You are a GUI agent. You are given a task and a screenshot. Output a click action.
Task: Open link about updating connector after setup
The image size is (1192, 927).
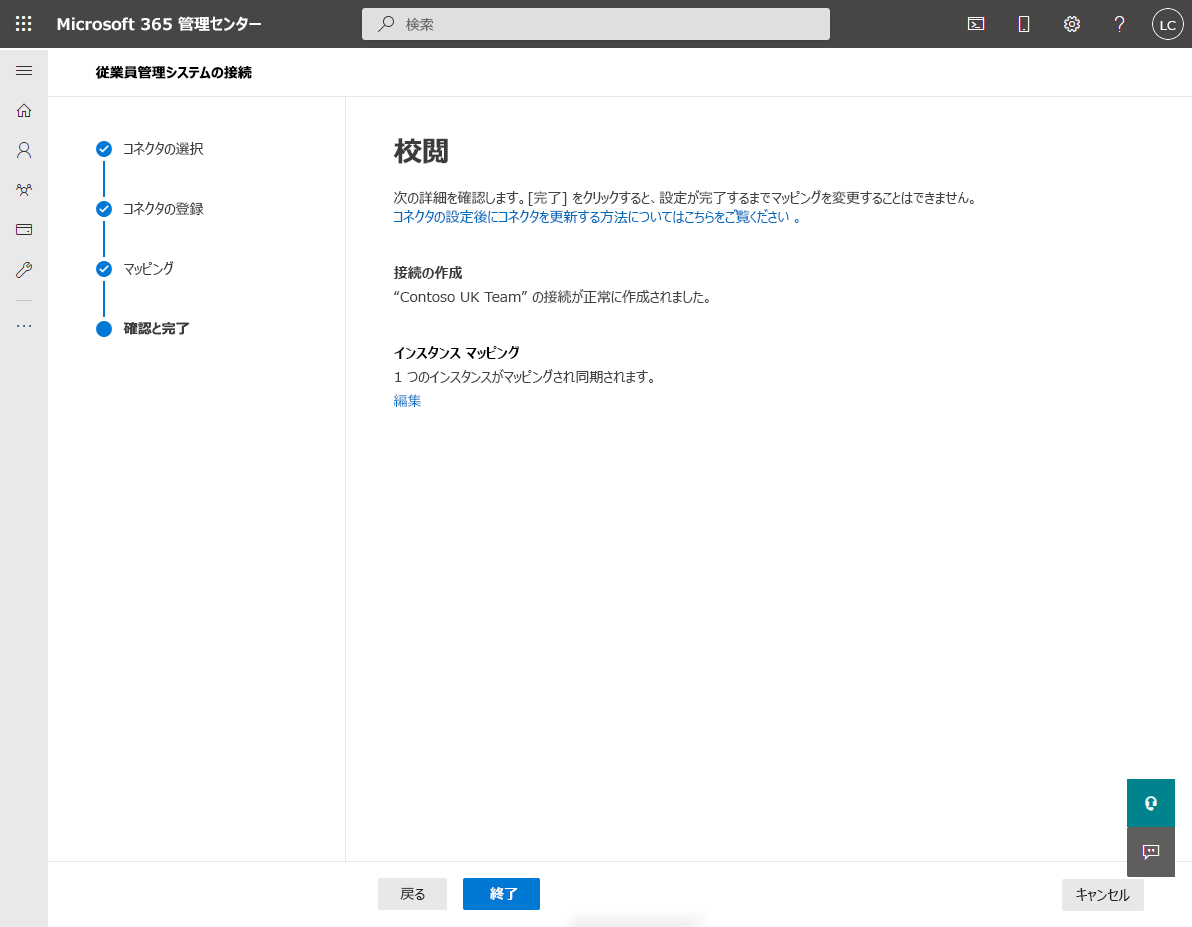[596, 217]
